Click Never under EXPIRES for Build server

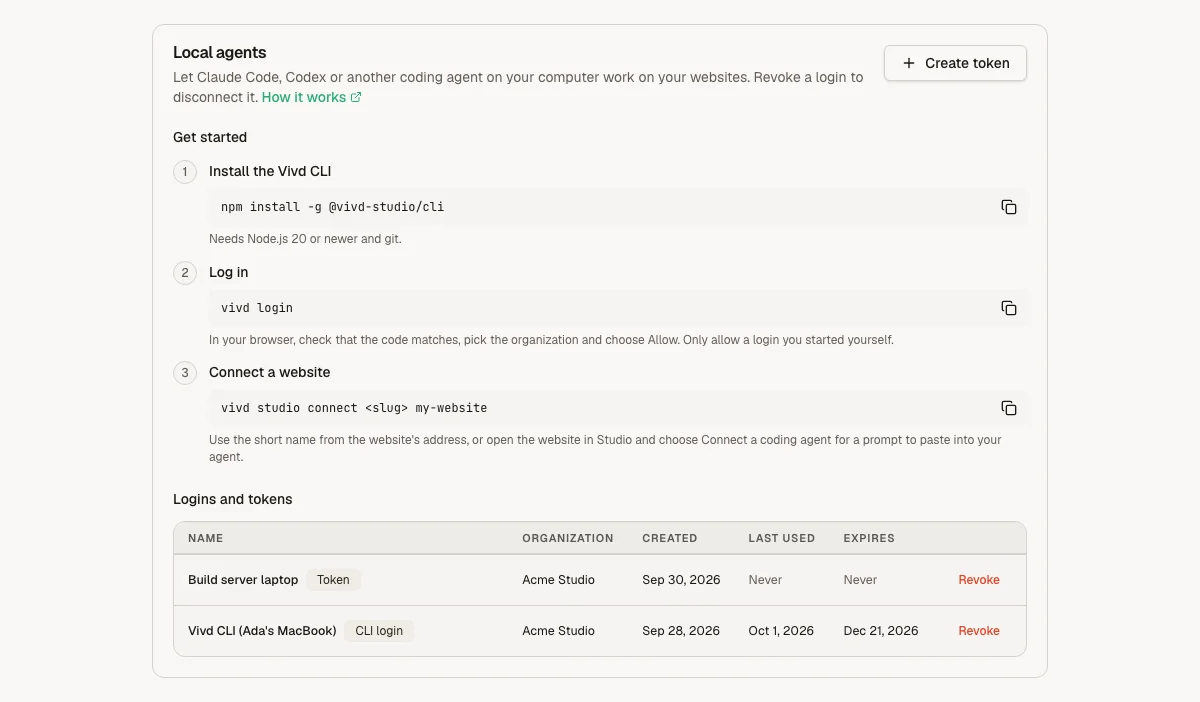(860, 580)
